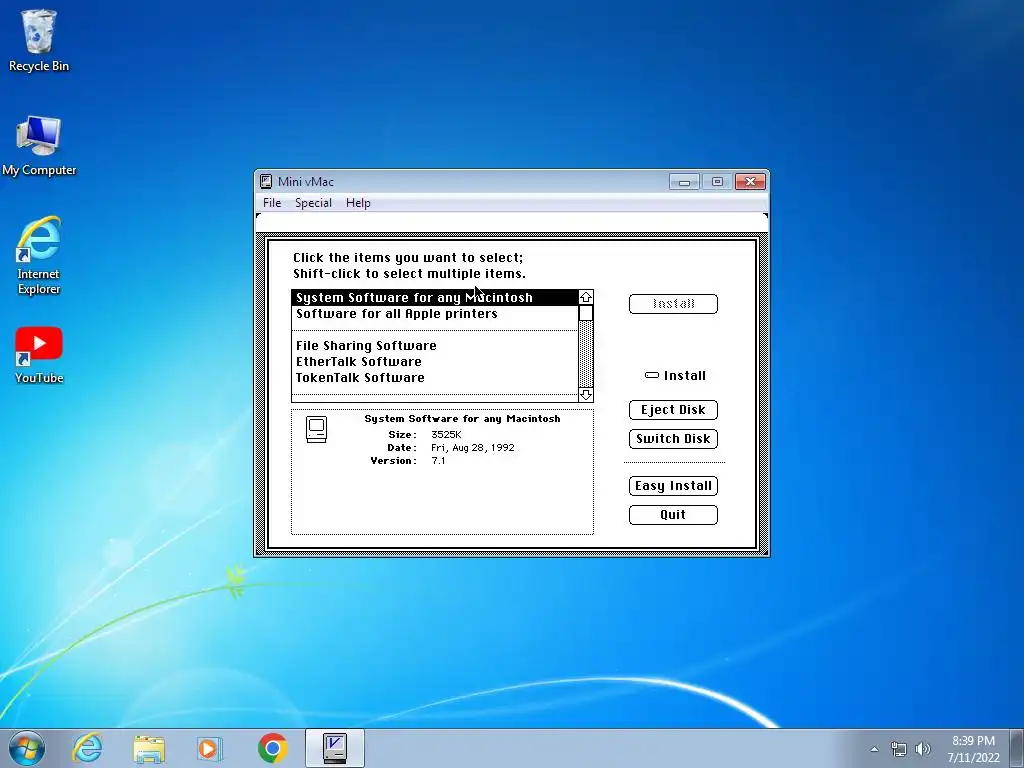Screen dimensions: 1024x768
Task: Click the Show Desktop strip at the taskbar end
Action: pyautogui.click(x=1019, y=748)
